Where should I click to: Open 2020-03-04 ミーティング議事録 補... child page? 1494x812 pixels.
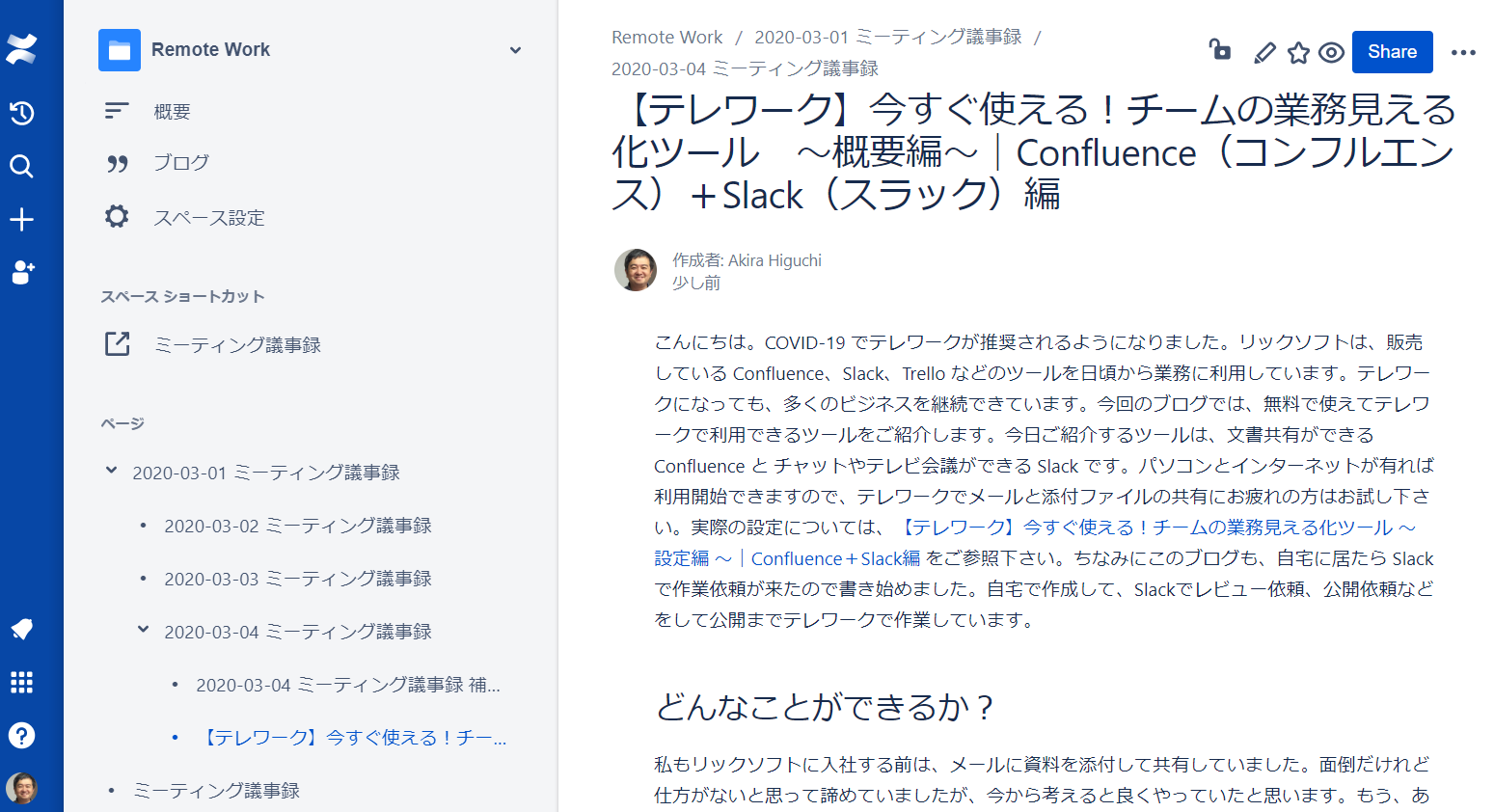[348, 685]
